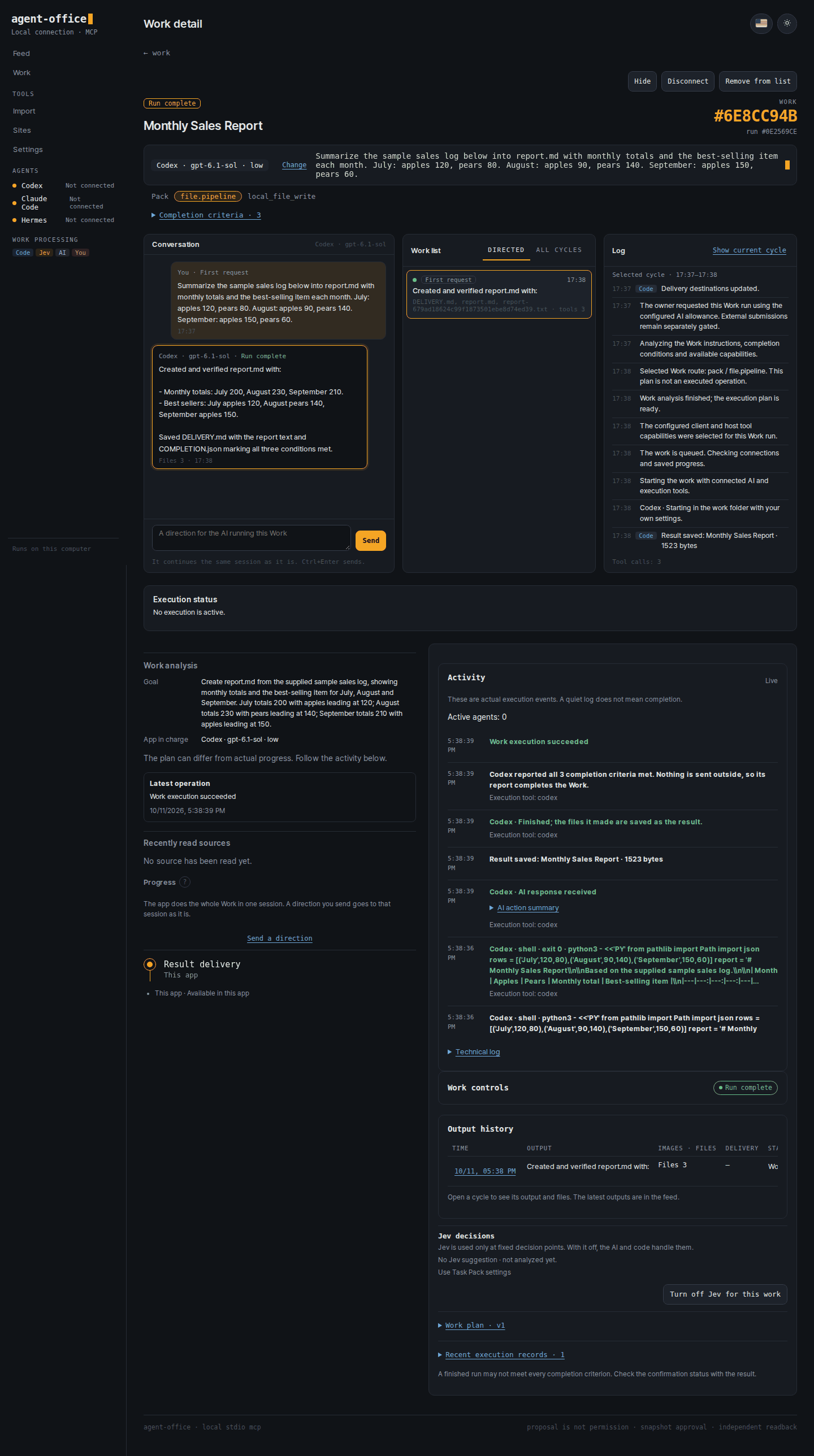Click the work ID #6E8CC94B
The width and height of the screenshot is (814, 1456).
coord(755,116)
